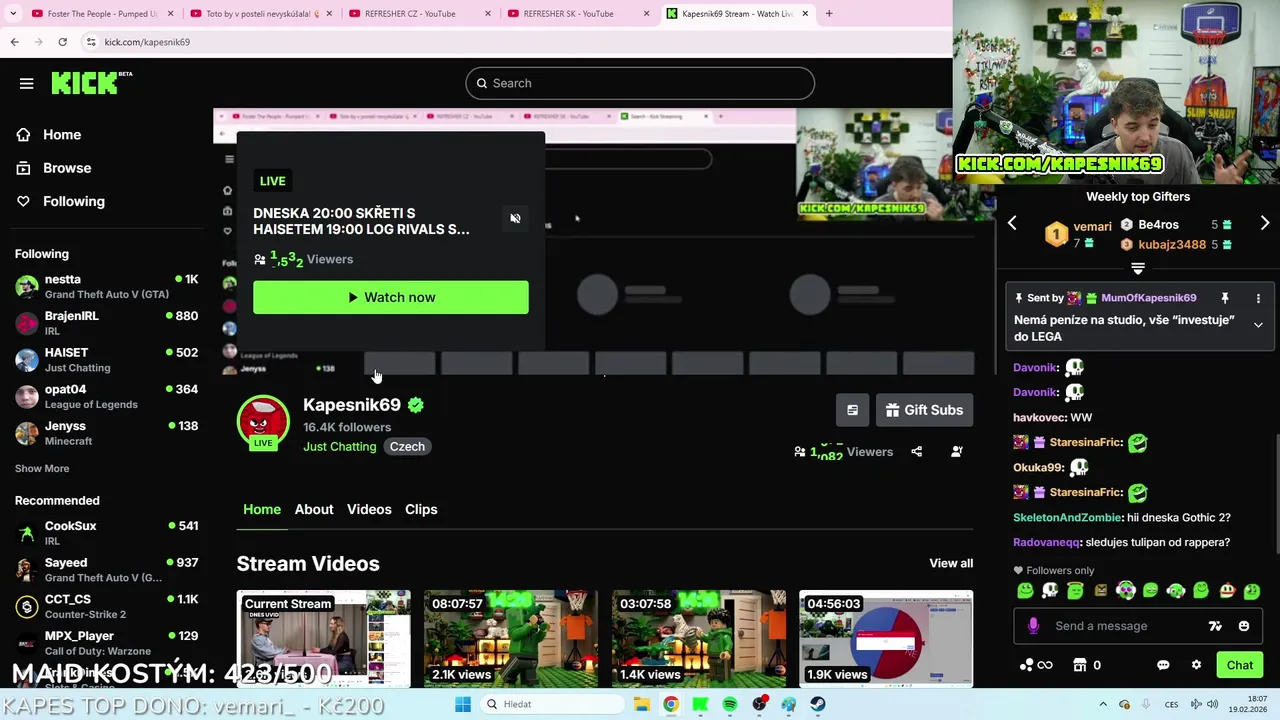Open the chat bubble icon near Chat
Image resolution: width=1280 pixels, height=720 pixels.
pyautogui.click(x=1163, y=665)
